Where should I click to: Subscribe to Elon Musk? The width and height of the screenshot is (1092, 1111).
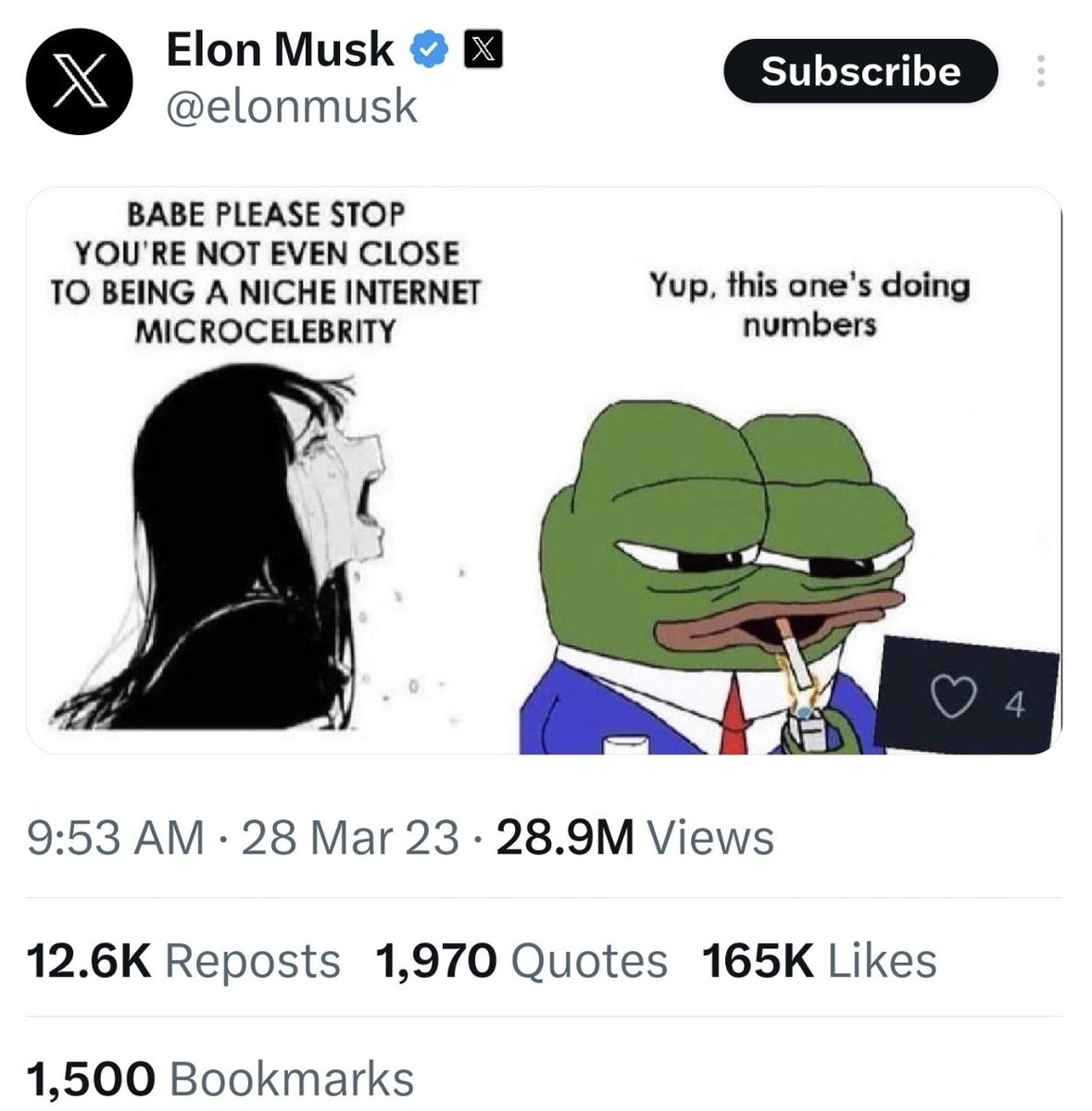pyautogui.click(x=860, y=71)
